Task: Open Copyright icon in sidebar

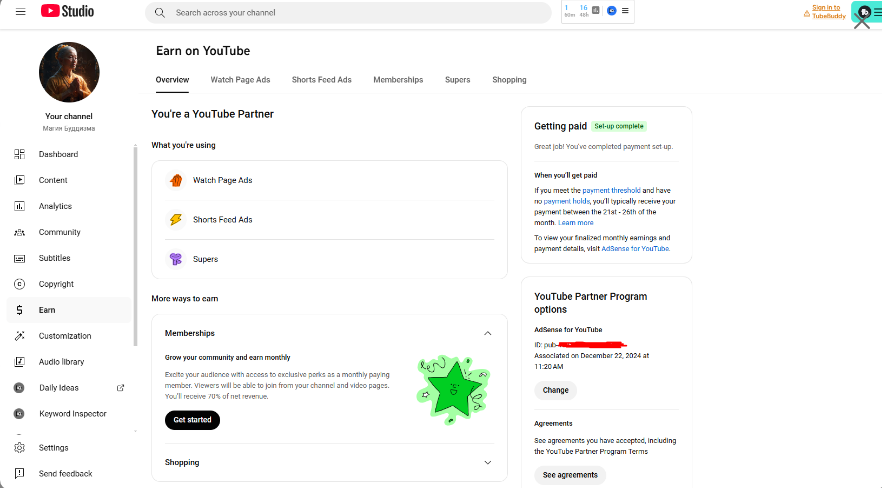Action: click(20, 284)
